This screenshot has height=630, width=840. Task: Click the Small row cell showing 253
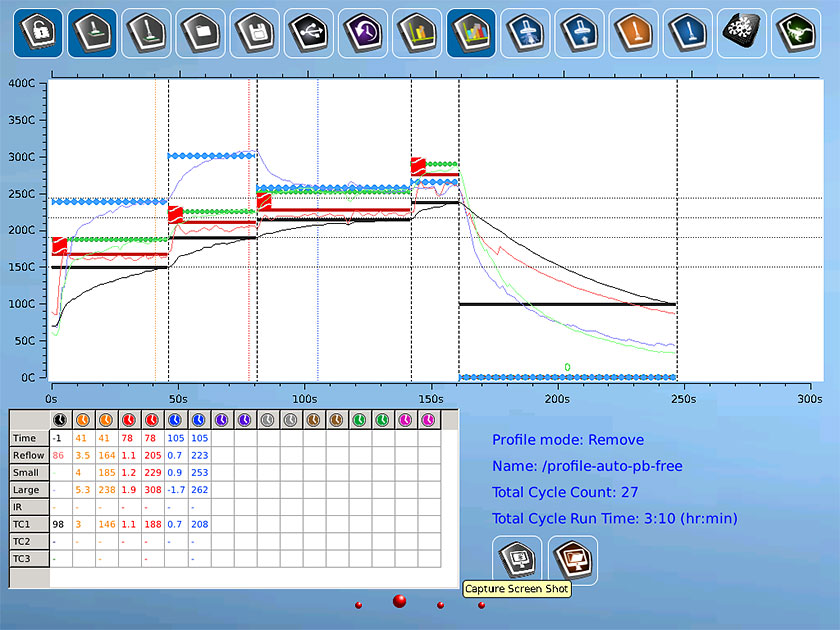[x=199, y=472]
